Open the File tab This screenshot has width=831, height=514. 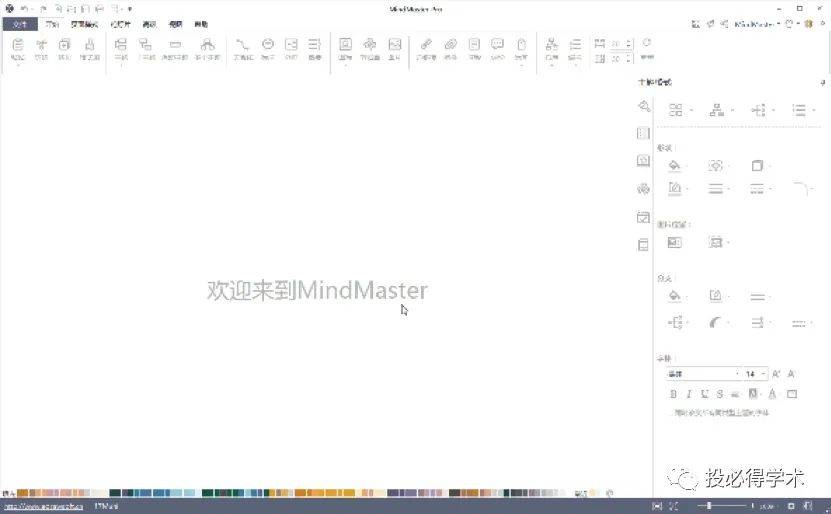pos(20,24)
